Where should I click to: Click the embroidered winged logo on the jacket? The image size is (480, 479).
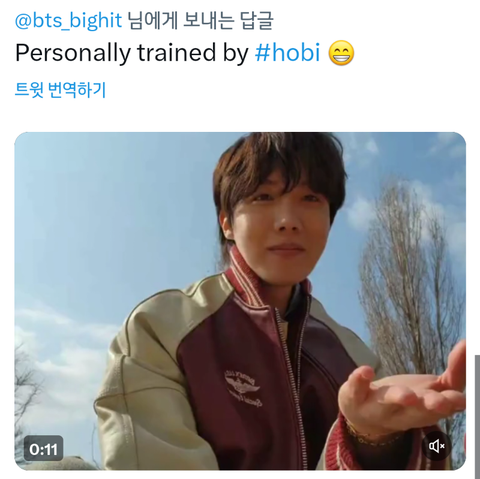tap(242, 388)
